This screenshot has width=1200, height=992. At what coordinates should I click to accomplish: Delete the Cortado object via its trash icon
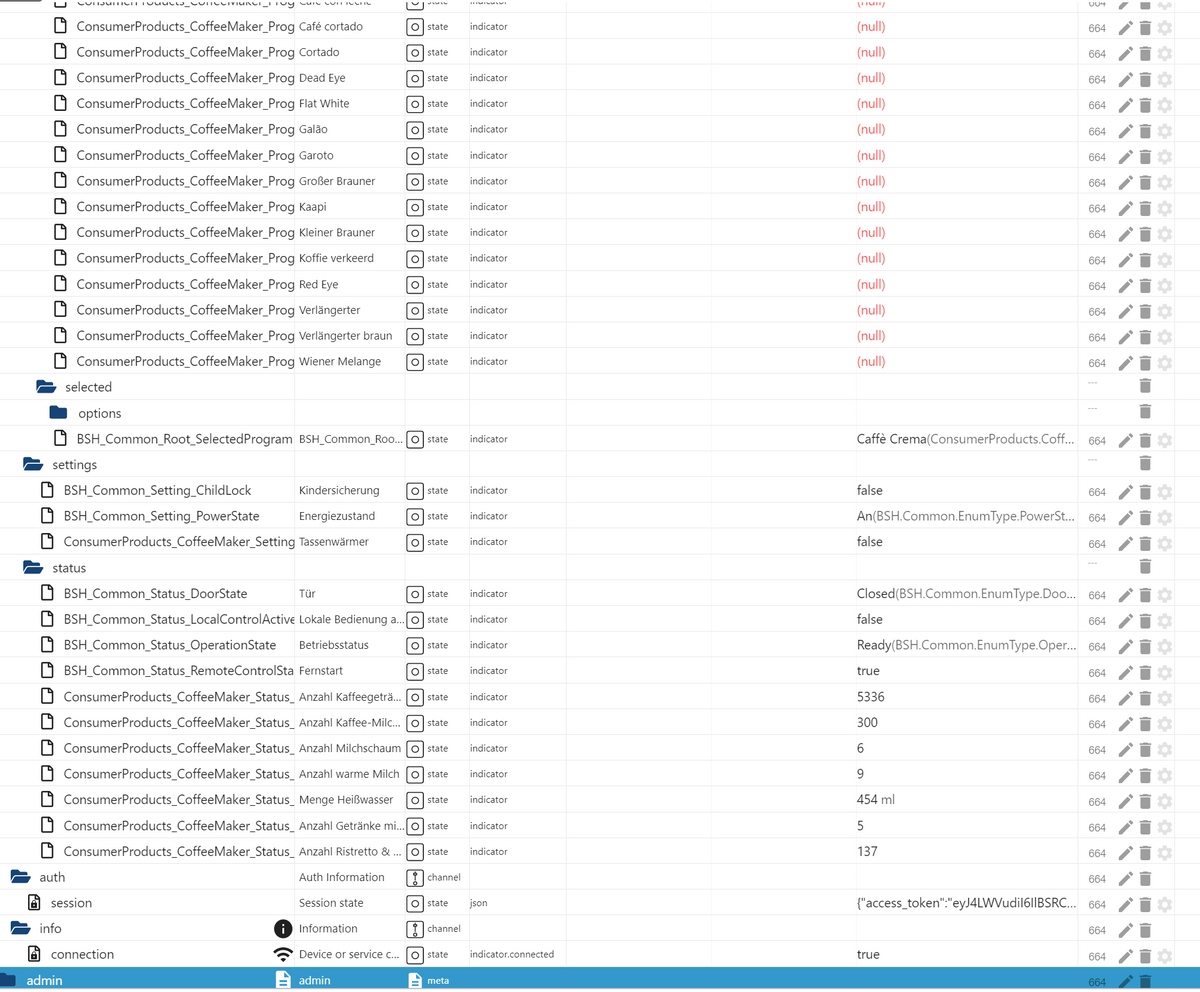(1145, 53)
